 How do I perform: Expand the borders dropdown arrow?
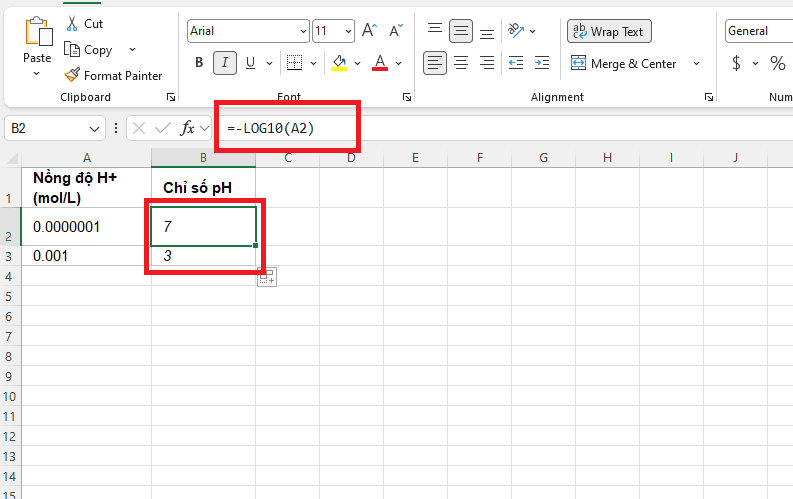[314, 63]
